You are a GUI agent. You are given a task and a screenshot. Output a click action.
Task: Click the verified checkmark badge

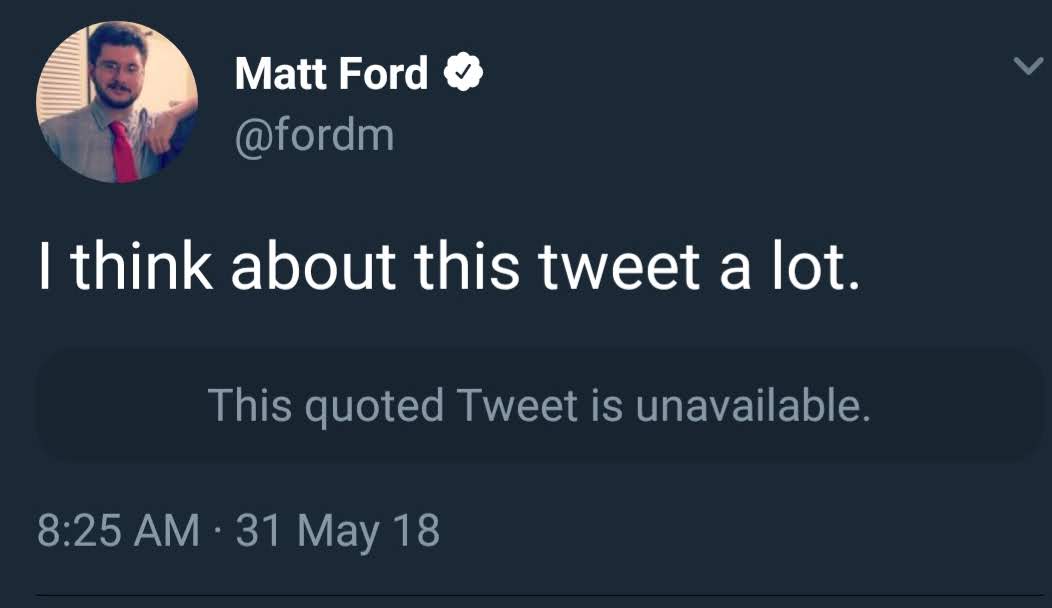pos(464,74)
